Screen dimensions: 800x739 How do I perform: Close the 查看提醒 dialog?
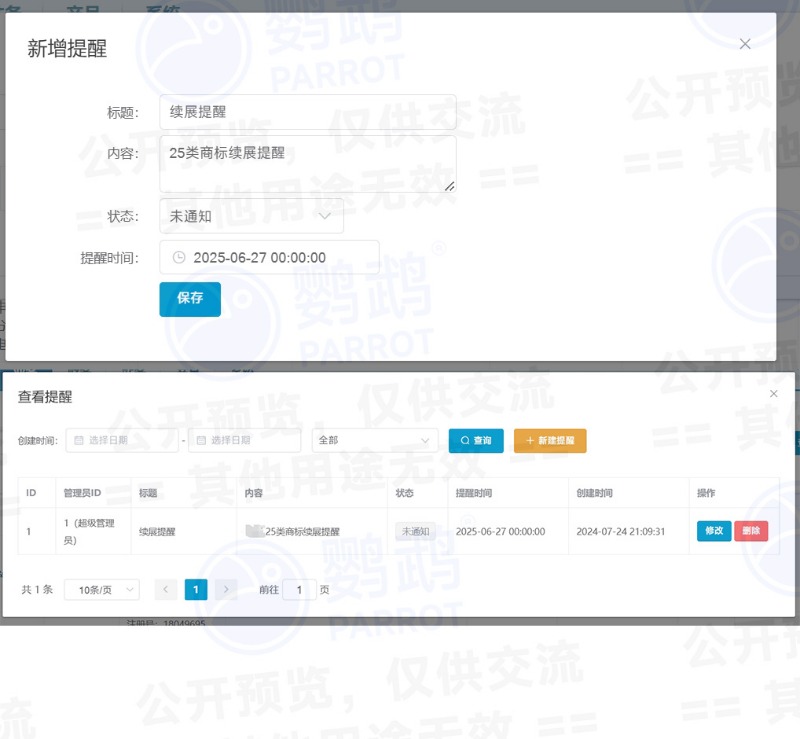coord(773,394)
